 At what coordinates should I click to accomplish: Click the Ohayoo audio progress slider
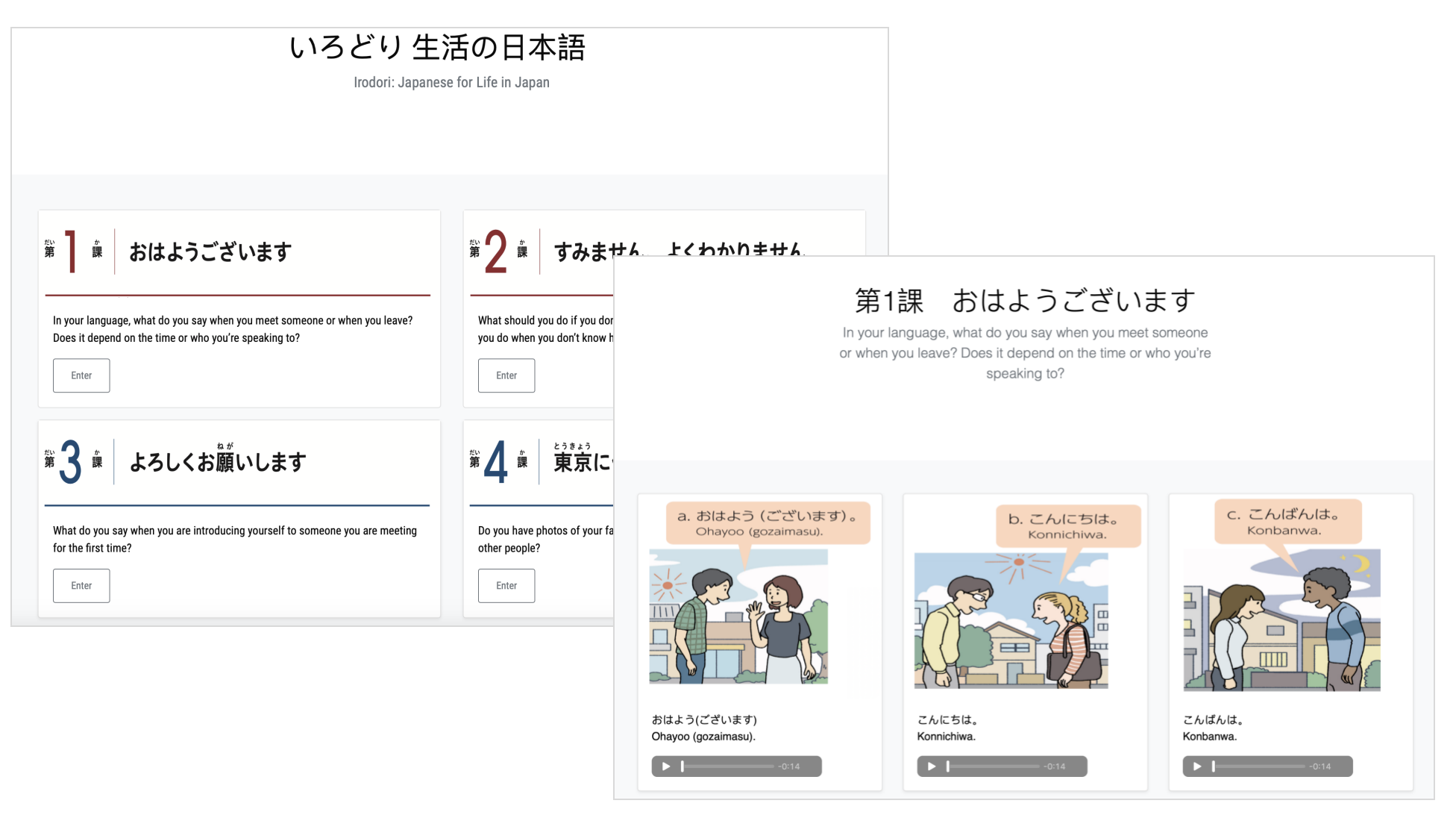(727, 767)
